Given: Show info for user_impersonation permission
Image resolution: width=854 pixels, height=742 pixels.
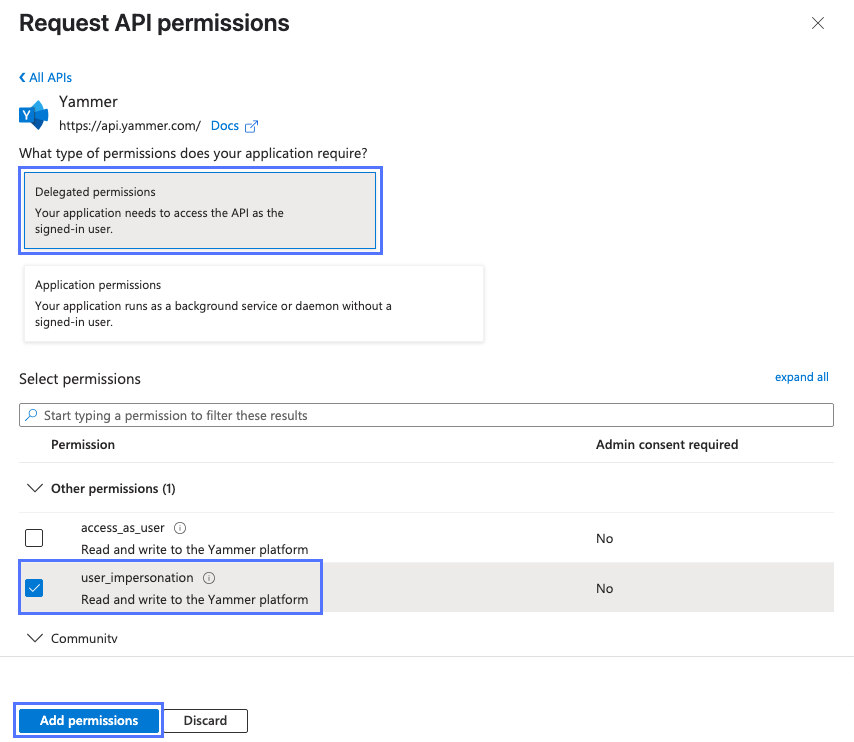Looking at the screenshot, I should pyautogui.click(x=209, y=578).
